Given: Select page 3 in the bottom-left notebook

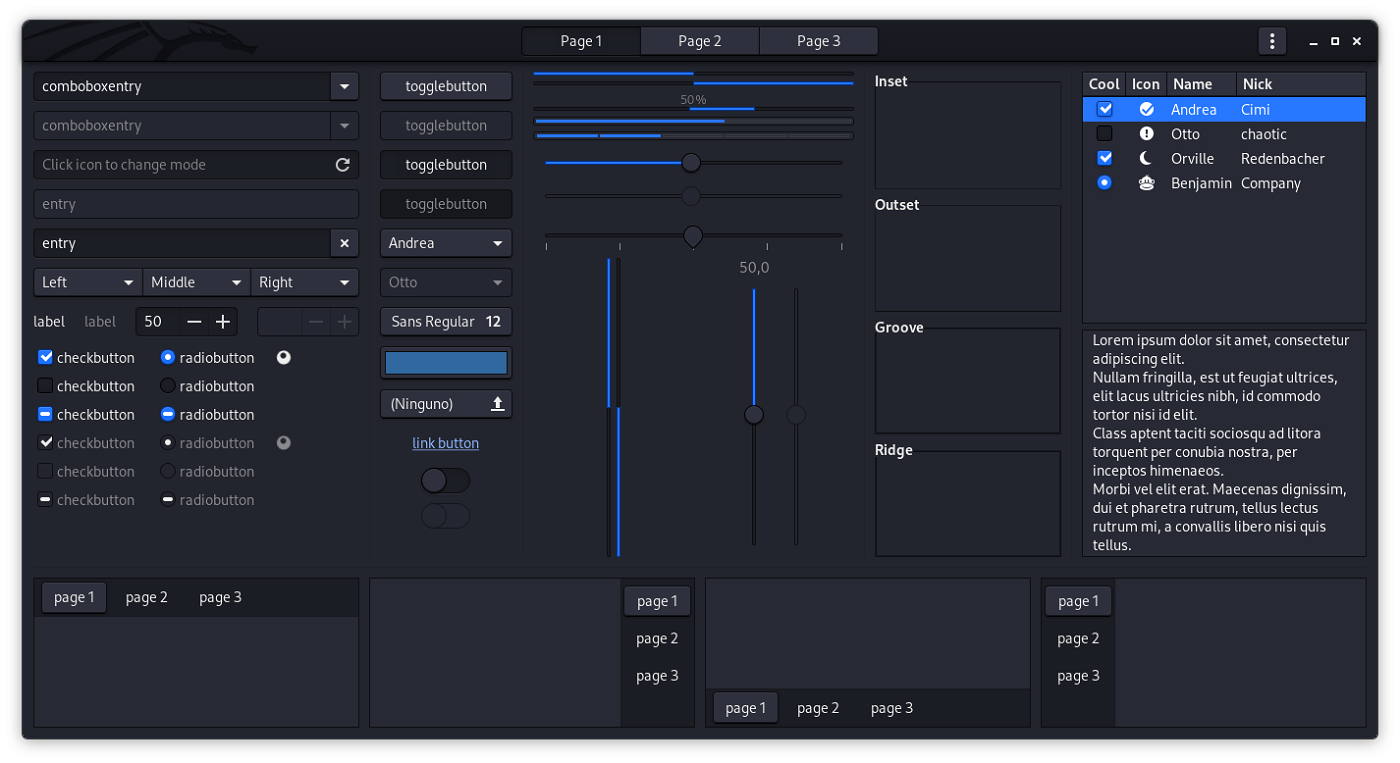Looking at the screenshot, I should pyautogui.click(x=220, y=598).
